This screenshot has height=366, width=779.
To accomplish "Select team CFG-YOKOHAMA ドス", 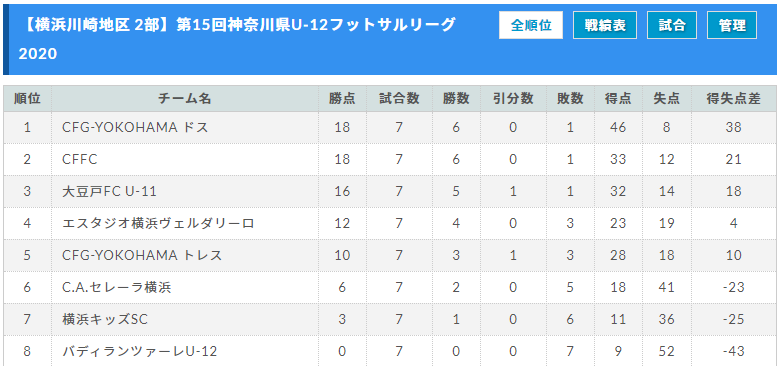I will (x=135, y=128).
